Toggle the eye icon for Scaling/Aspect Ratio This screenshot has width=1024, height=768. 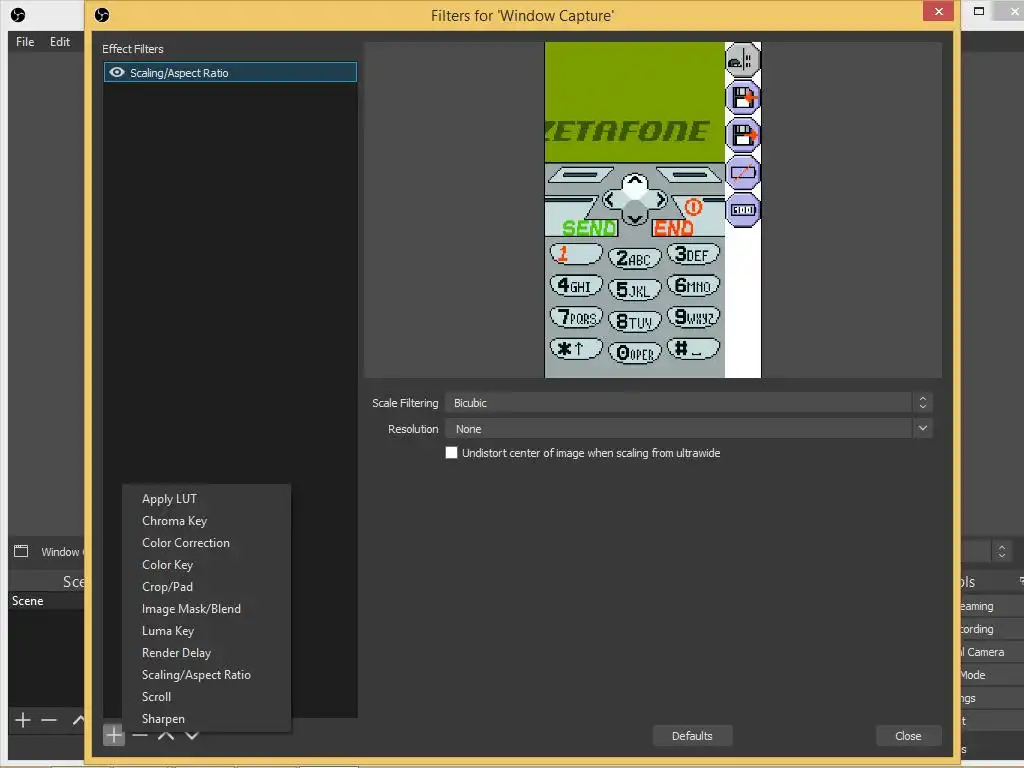coord(117,72)
